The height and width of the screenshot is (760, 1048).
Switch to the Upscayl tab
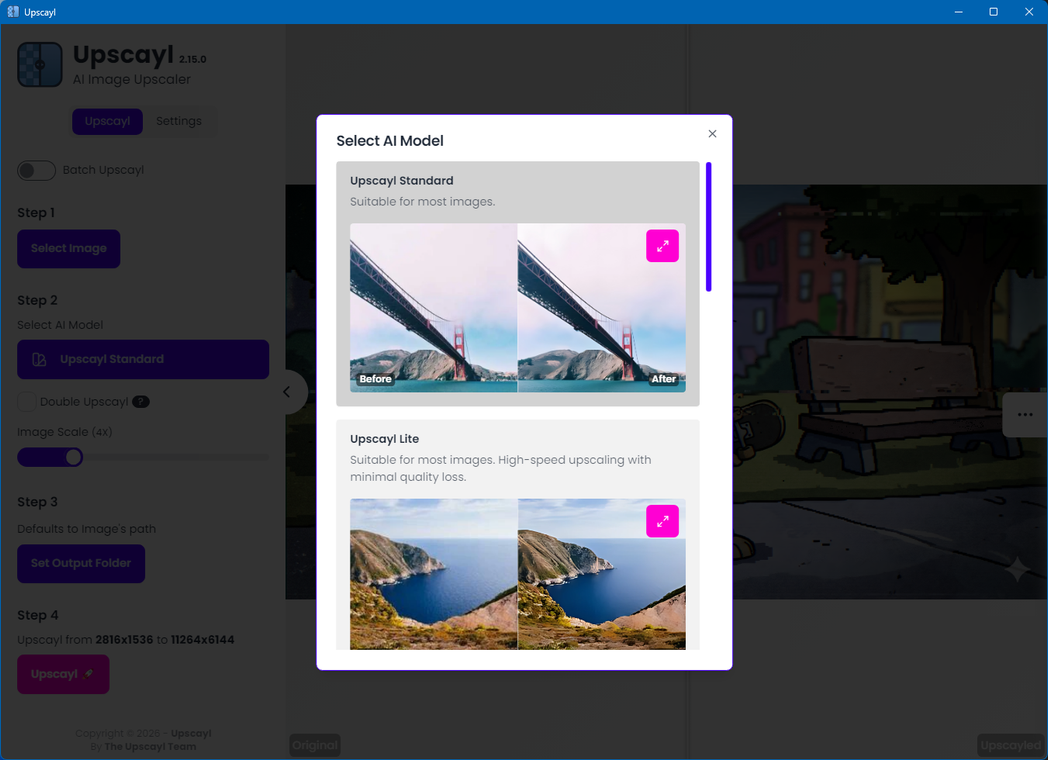[108, 121]
